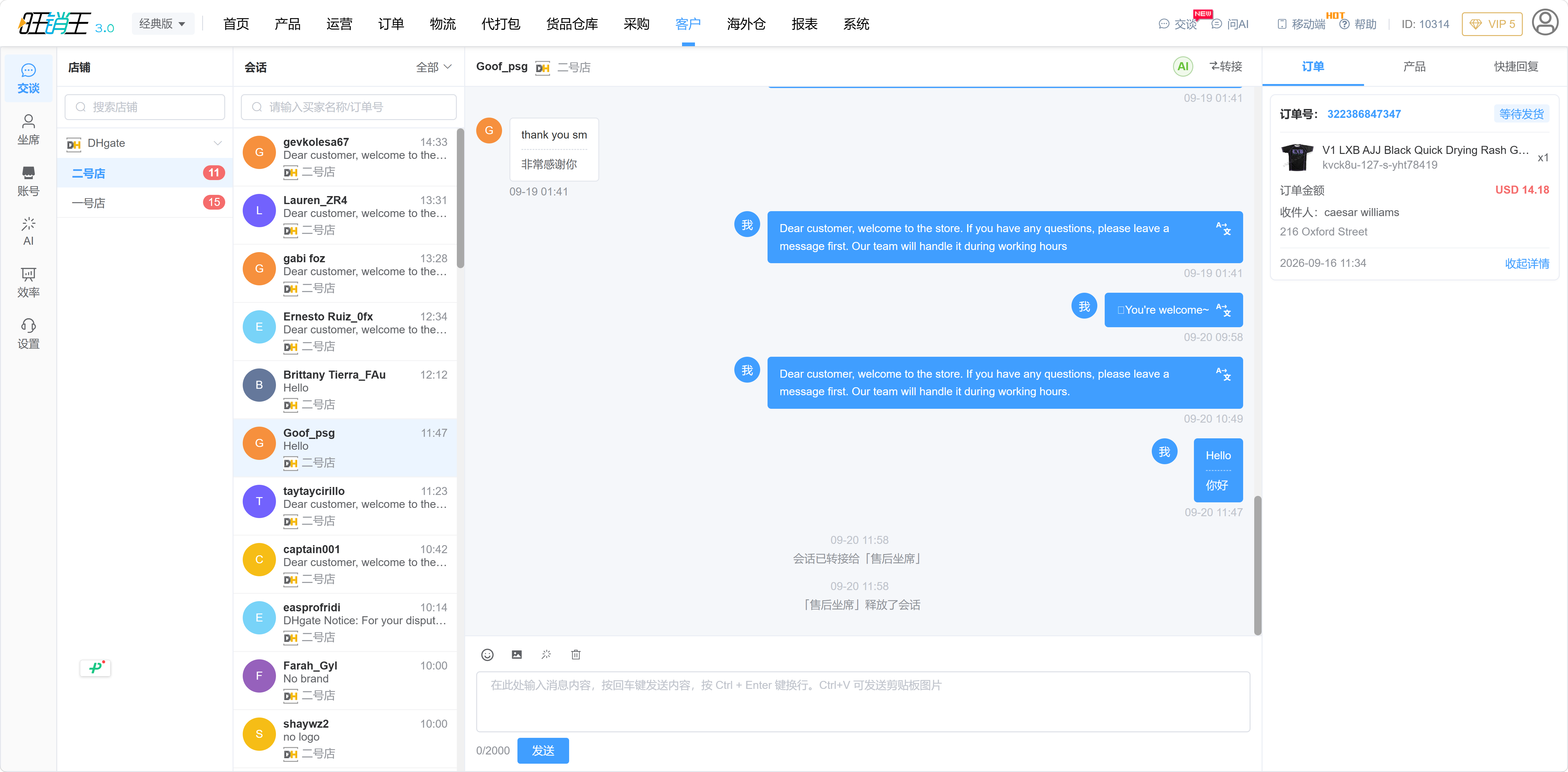Open the 效率 efficiency sidebar icon

(28, 283)
